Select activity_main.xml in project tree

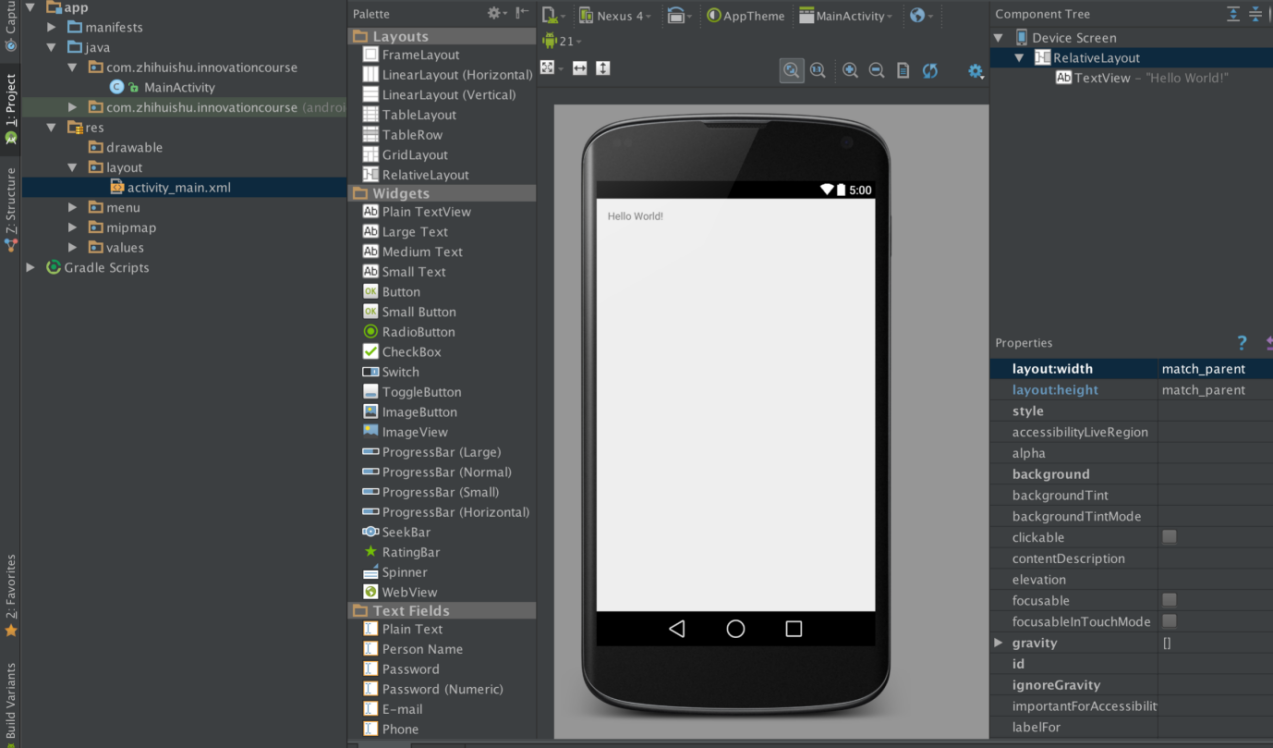178,188
